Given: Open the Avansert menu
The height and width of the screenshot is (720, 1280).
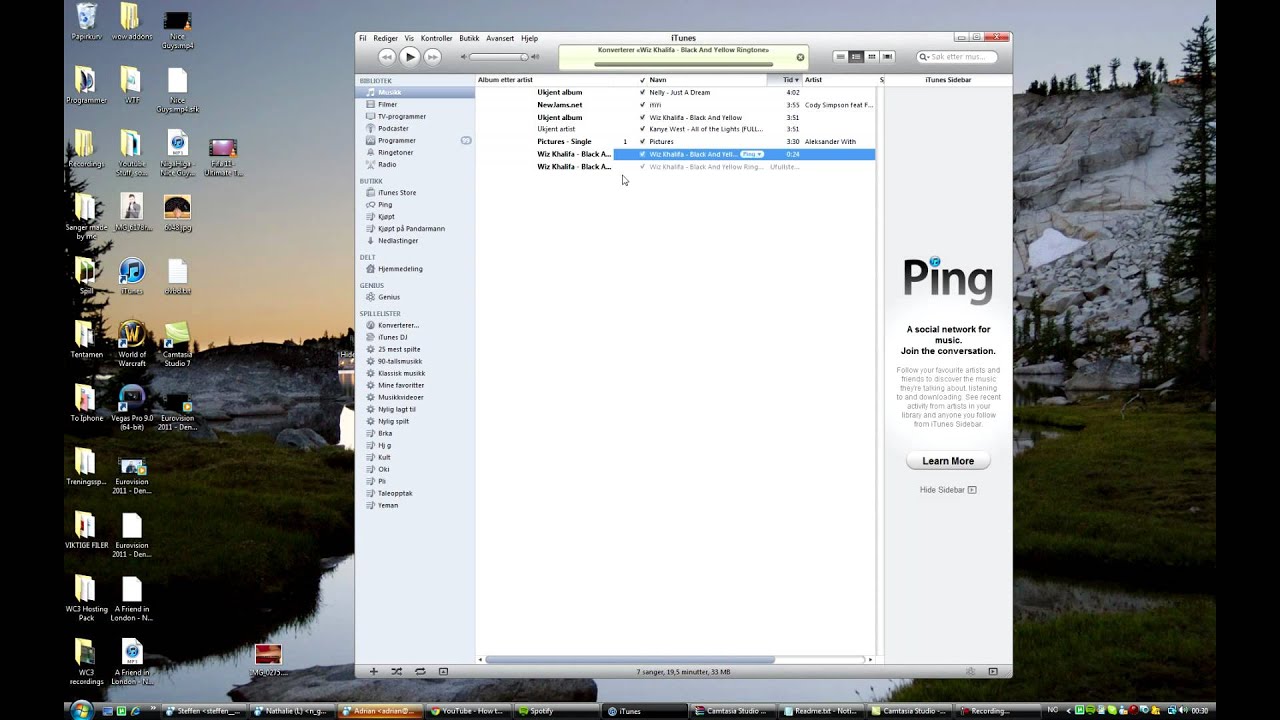Looking at the screenshot, I should (500, 38).
